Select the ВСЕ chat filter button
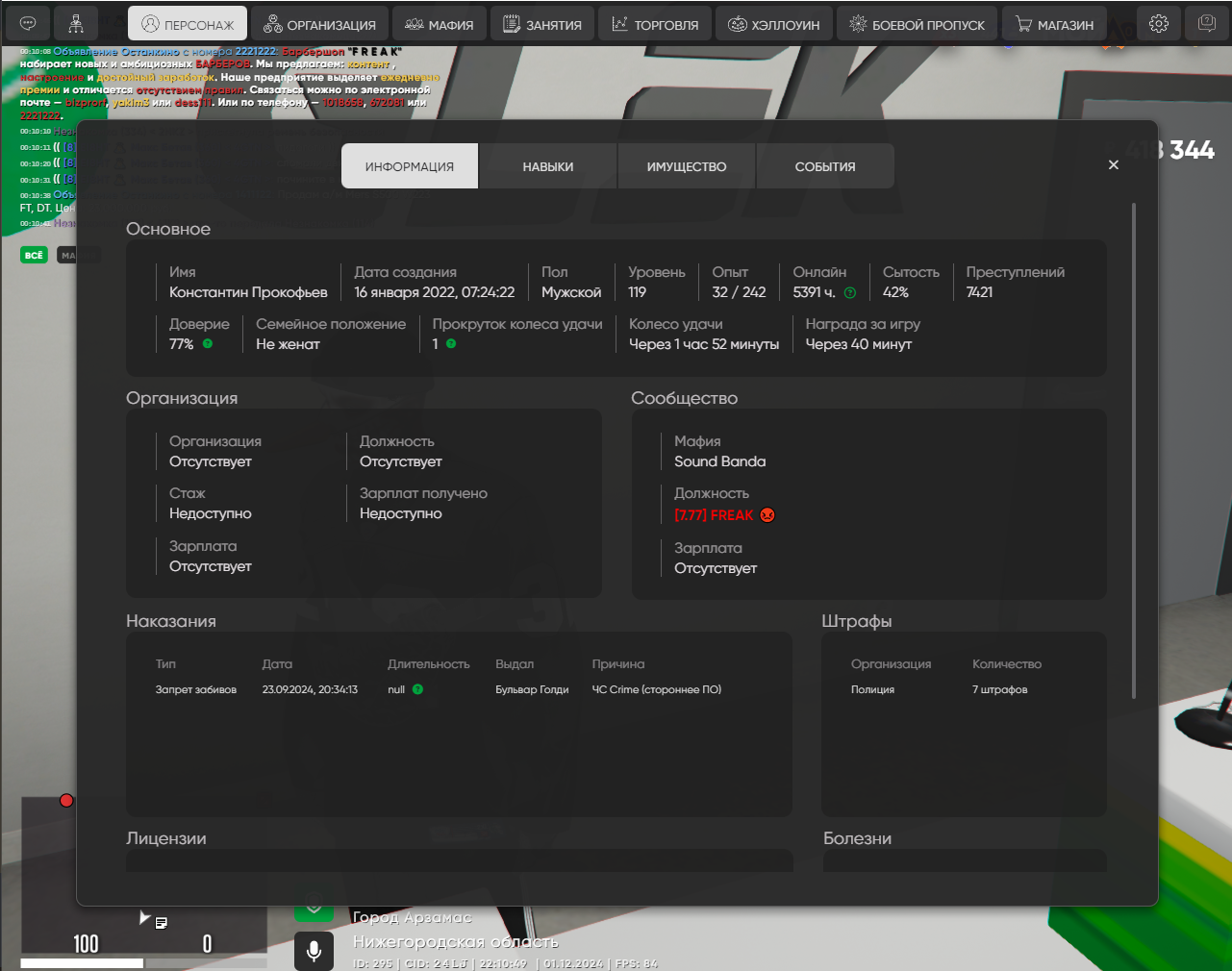Viewport: 1232px width, 971px height. coord(35,255)
